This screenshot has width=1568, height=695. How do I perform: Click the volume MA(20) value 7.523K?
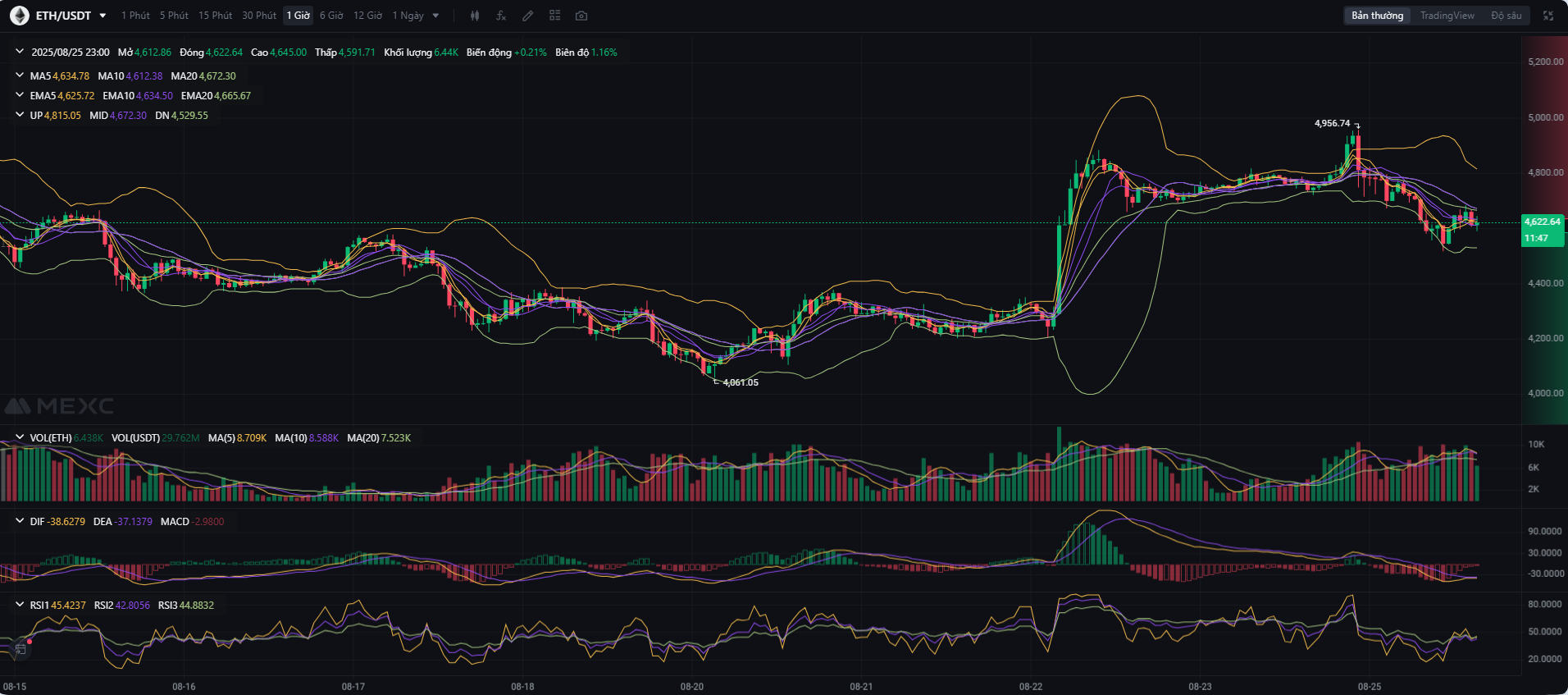tap(395, 437)
